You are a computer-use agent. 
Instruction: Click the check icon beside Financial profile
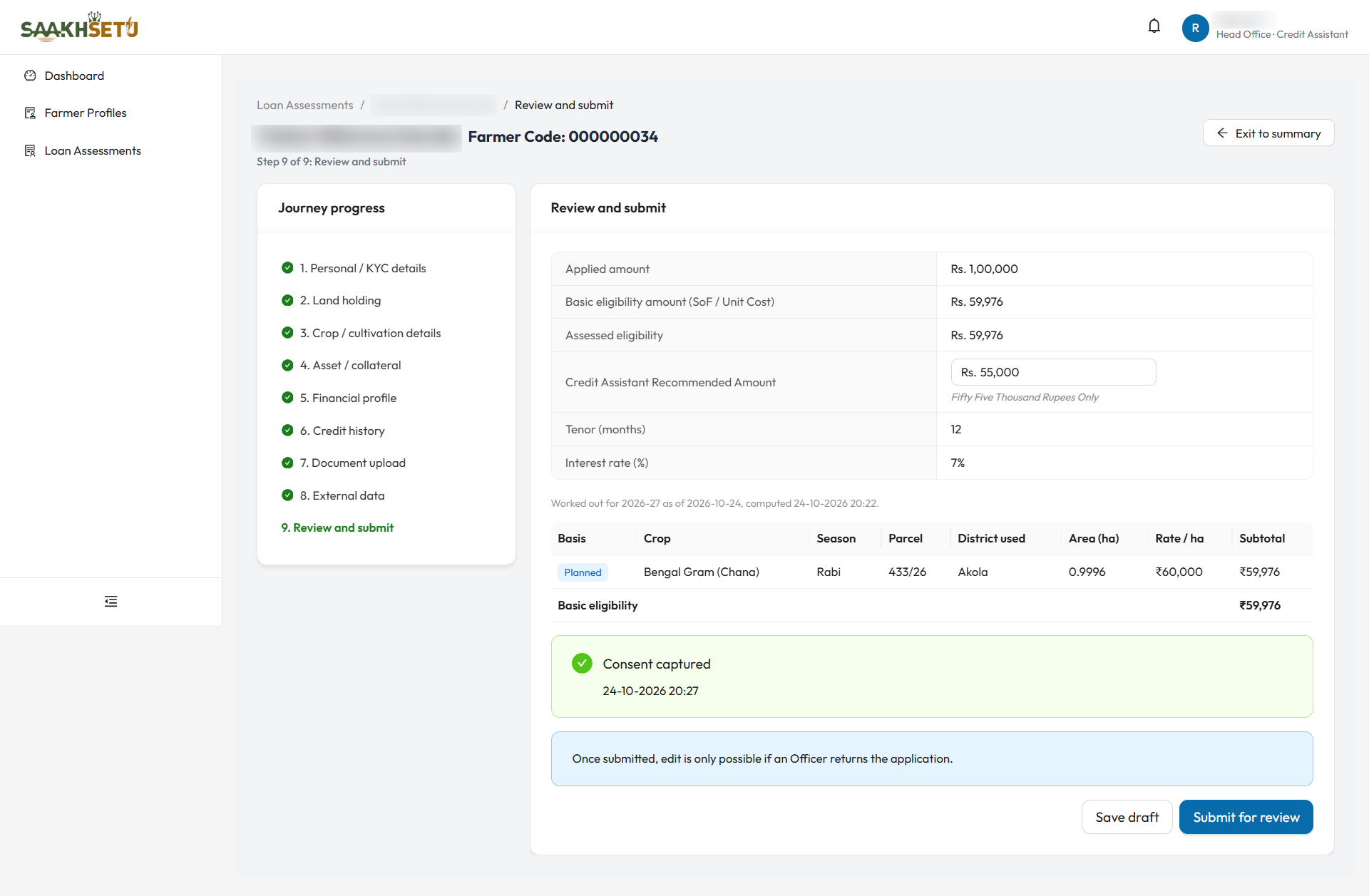tap(287, 398)
